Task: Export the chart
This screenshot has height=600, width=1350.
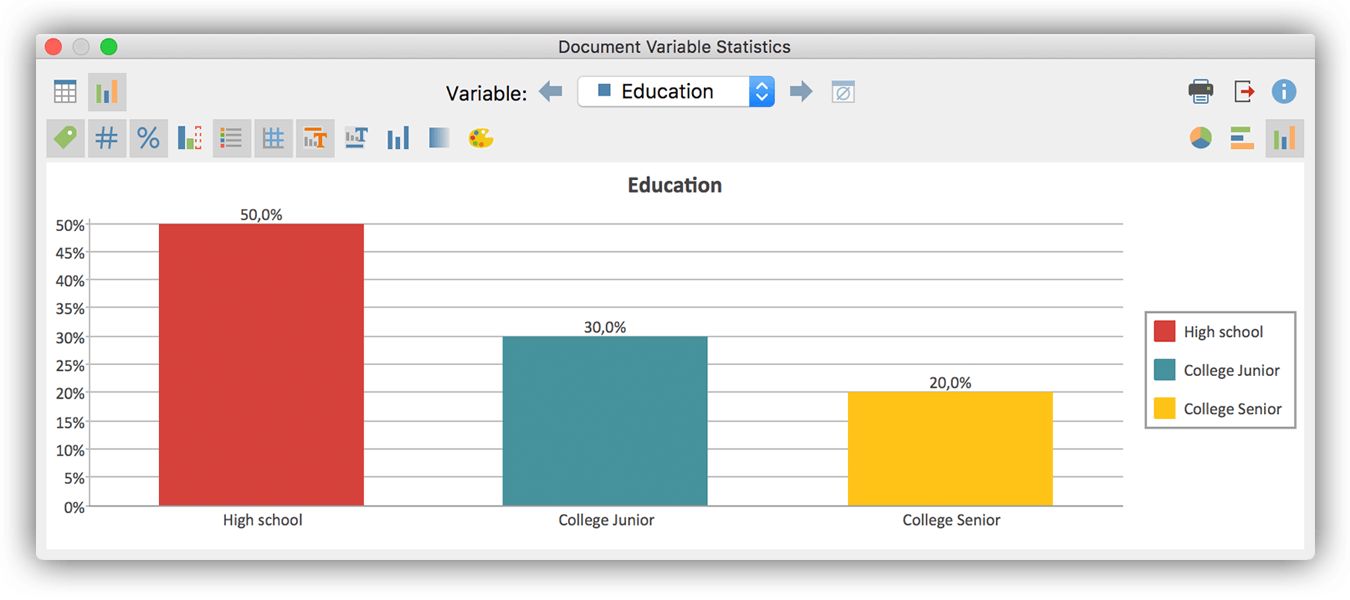Action: (x=1243, y=92)
